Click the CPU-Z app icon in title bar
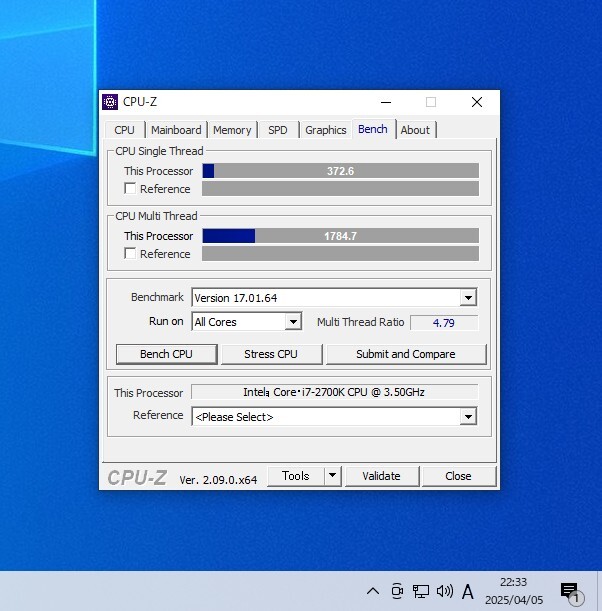Image resolution: width=602 pixels, height=611 pixels. coord(110,102)
